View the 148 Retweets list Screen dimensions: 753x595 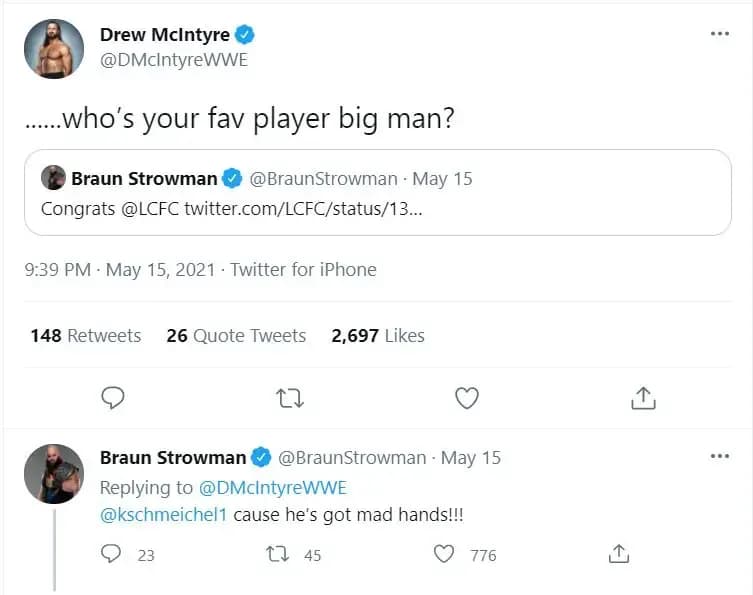tap(86, 336)
